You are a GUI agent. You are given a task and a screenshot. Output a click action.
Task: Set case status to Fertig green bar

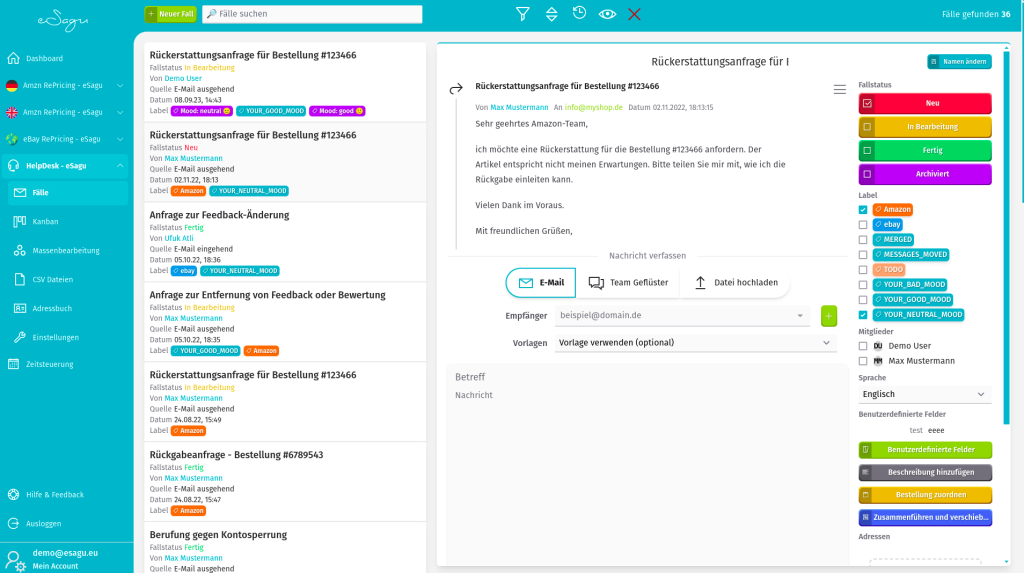pos(925,151)
